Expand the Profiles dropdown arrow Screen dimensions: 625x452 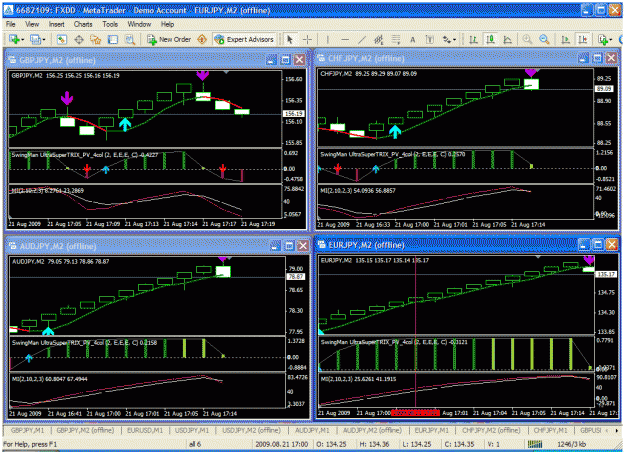point(43,39)
